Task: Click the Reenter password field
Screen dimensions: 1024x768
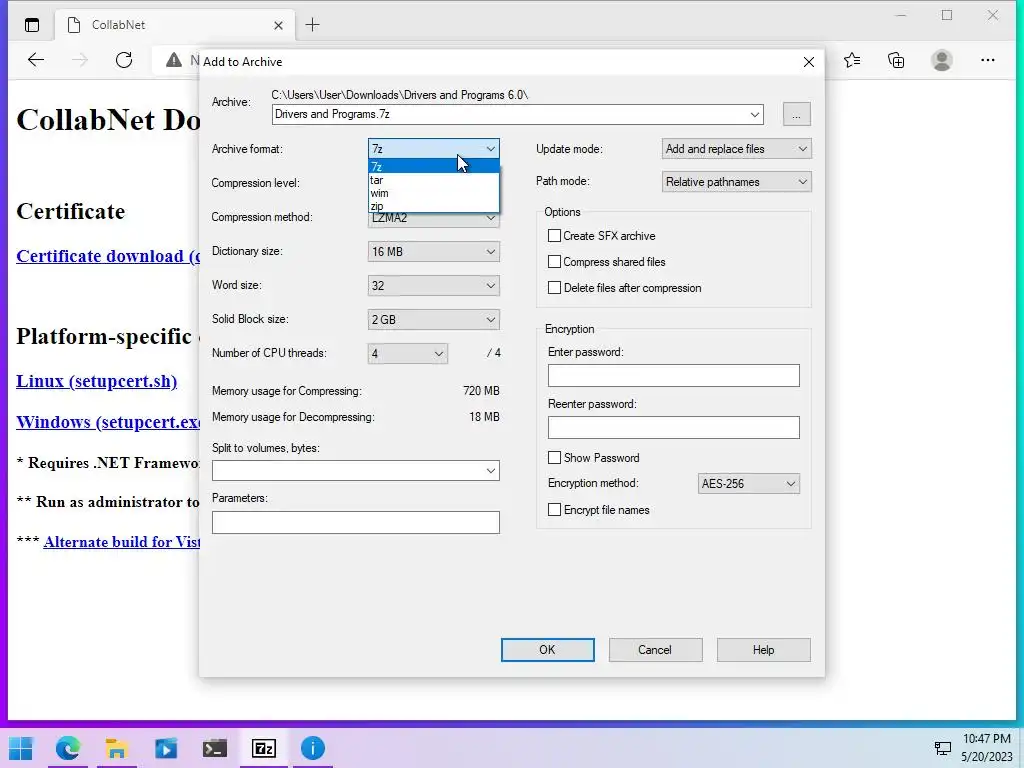Action: coord(673,428)
